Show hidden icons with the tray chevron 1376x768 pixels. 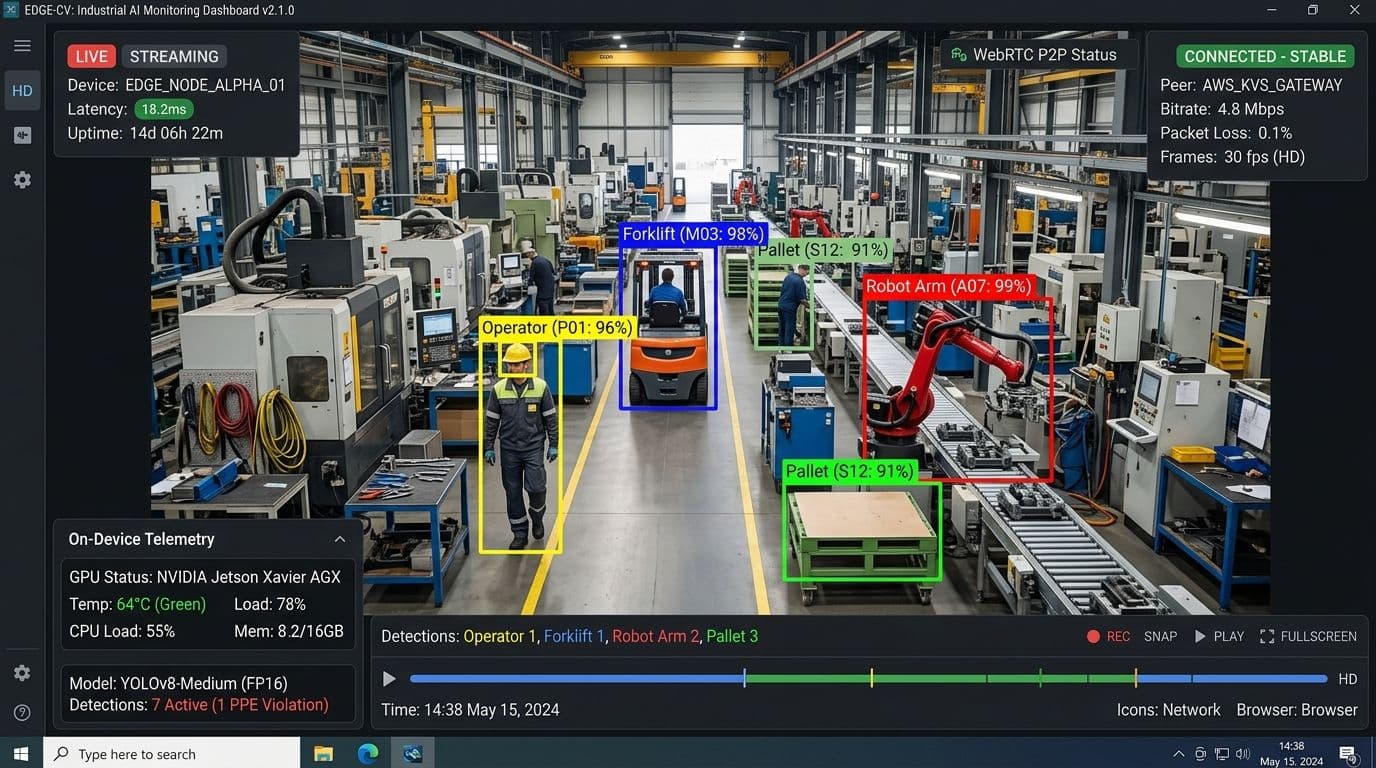click(1179, 754)
